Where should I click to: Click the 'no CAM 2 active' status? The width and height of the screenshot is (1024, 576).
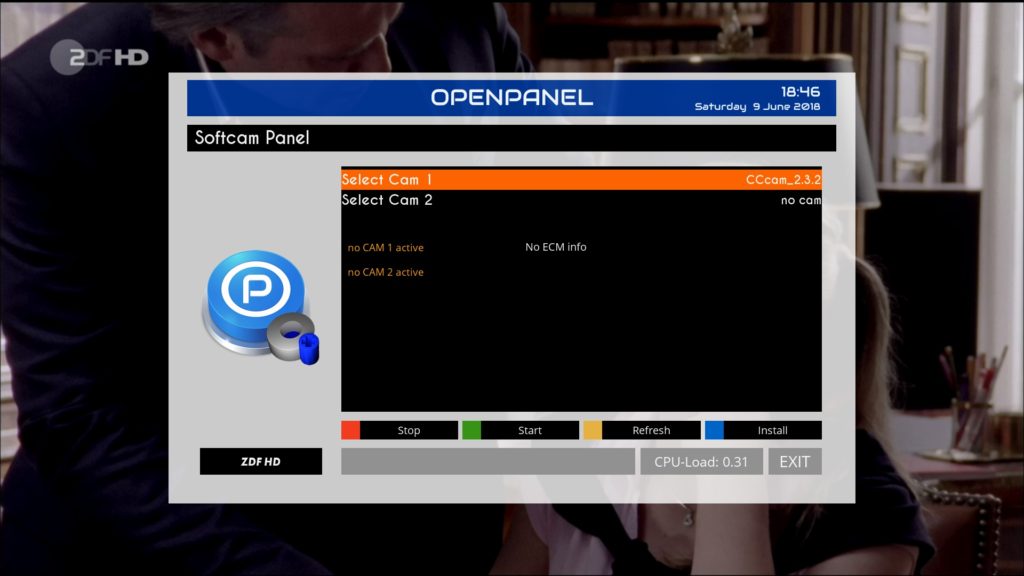(x=385, y=272)
